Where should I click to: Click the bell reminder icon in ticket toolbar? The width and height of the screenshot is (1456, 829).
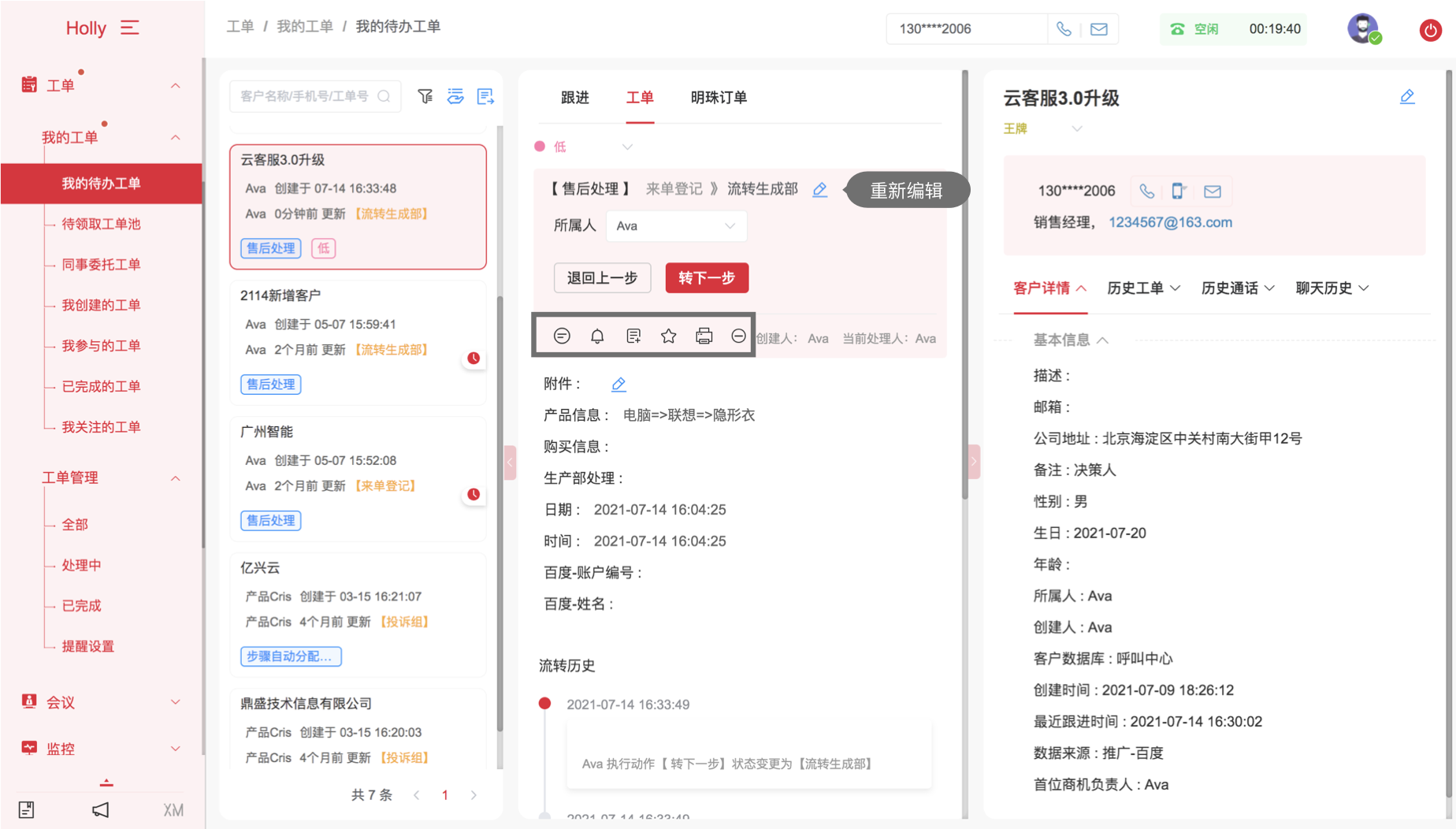click(x=597, y=336)
